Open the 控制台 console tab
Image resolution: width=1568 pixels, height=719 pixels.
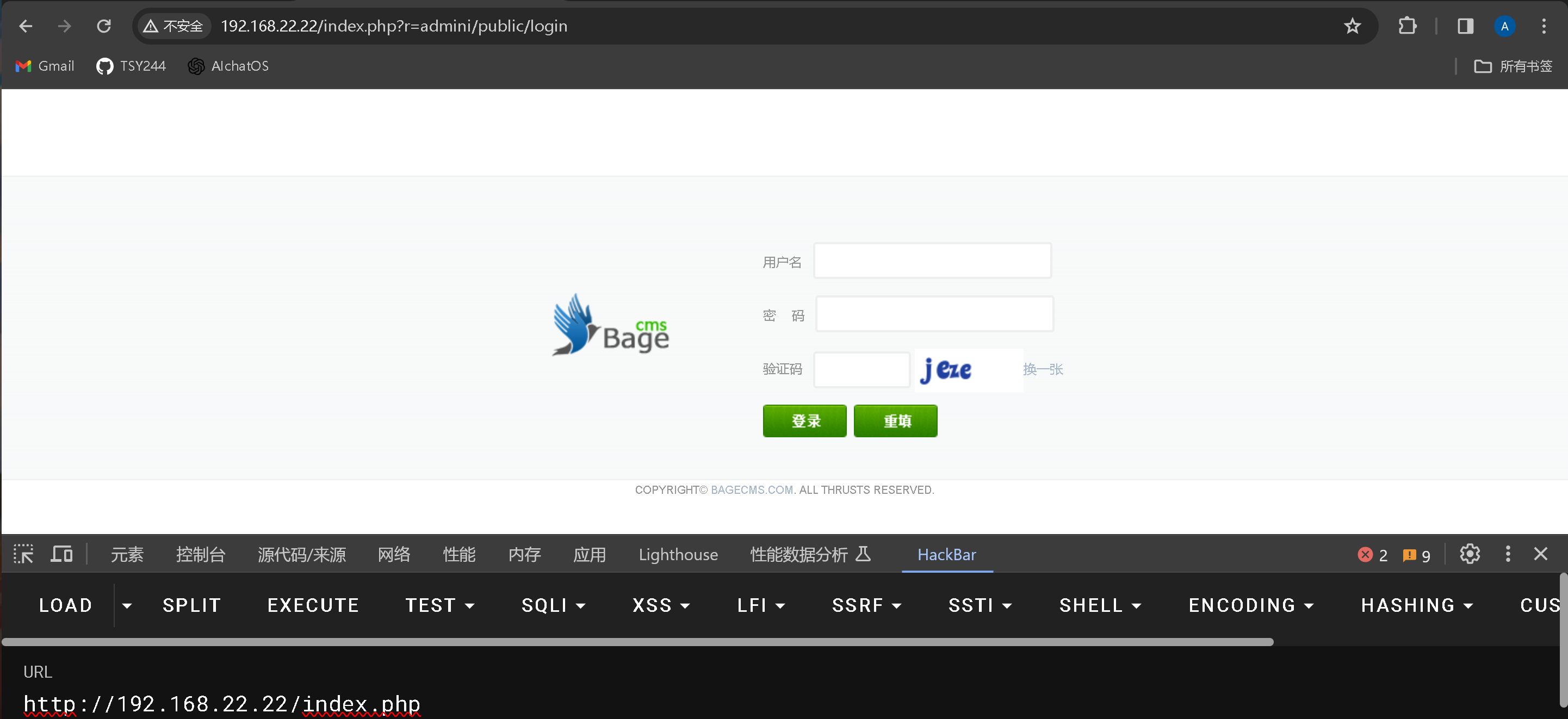[x=200, y=555]
